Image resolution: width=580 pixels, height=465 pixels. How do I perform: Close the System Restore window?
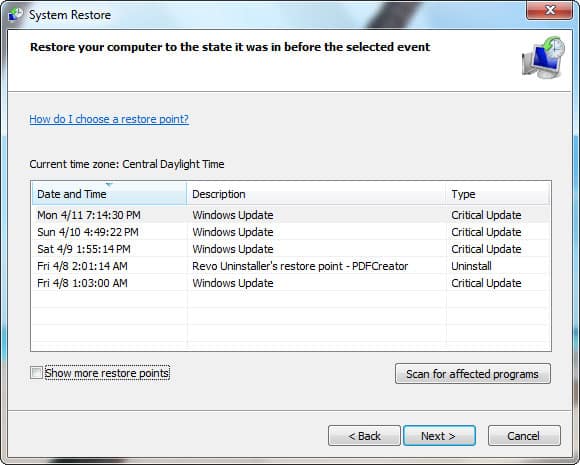click(550, 10)
